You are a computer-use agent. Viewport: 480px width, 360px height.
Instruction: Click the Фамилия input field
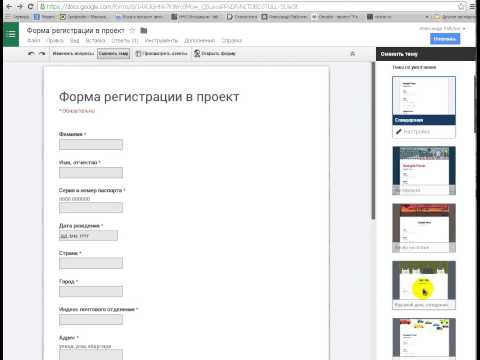91,145
